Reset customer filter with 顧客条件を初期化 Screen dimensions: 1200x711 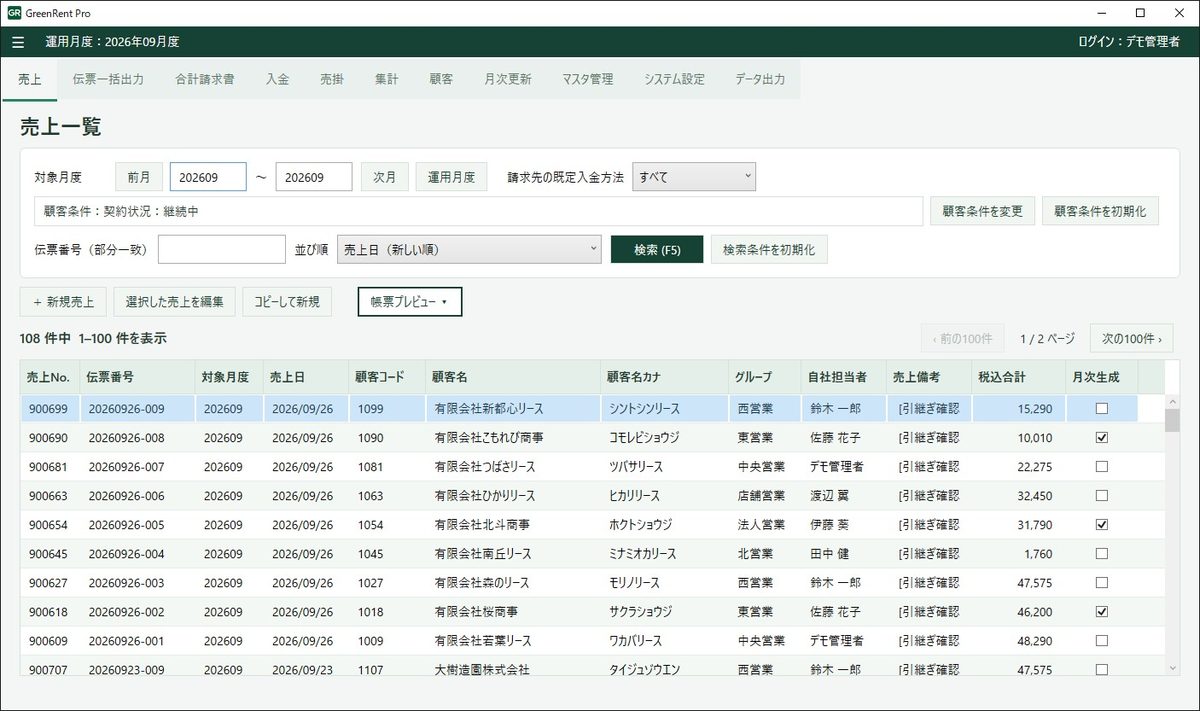[1101, 211]
